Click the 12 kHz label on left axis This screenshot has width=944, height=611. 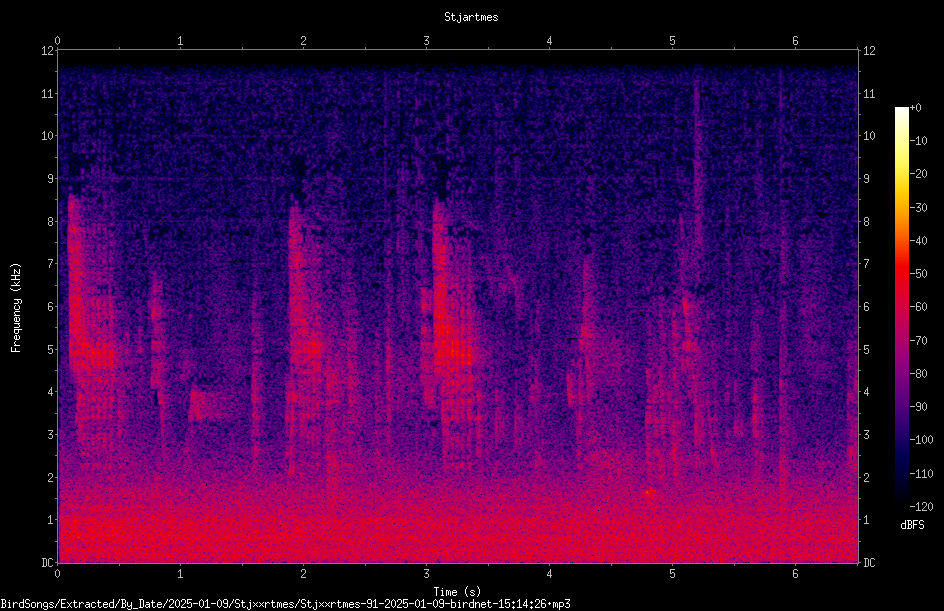(48, 51)
